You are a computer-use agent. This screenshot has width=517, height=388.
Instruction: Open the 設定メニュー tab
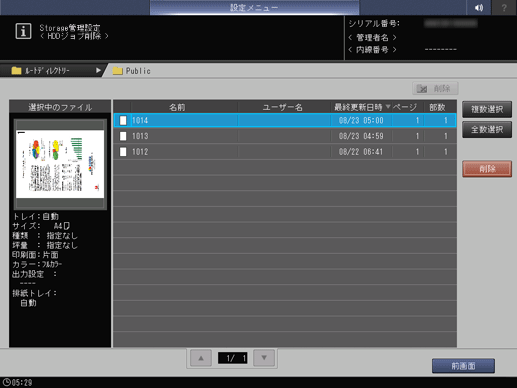click(x=254, y=7)
